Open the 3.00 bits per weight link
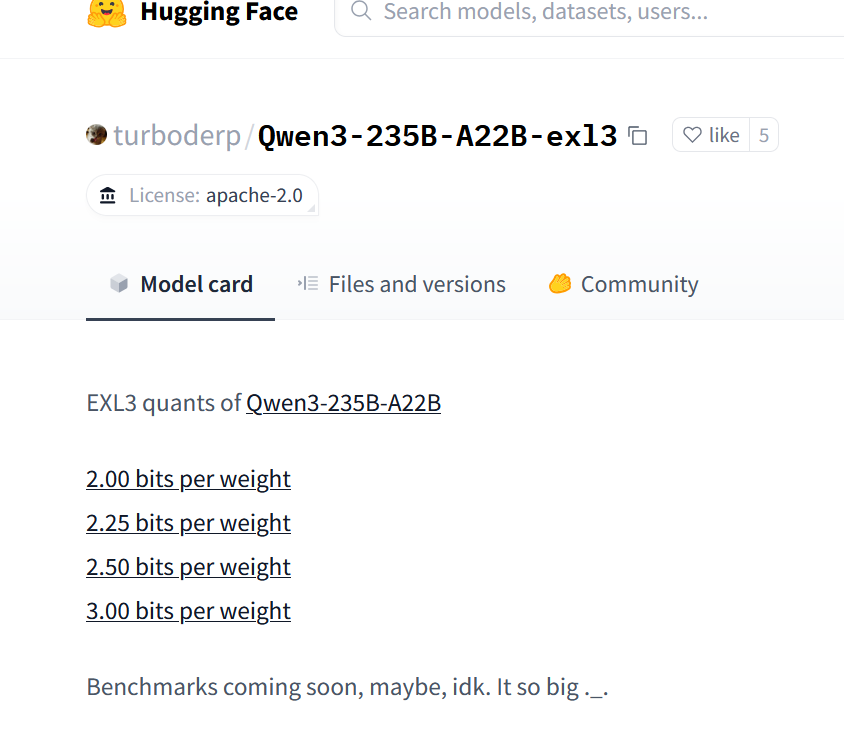 188,611
